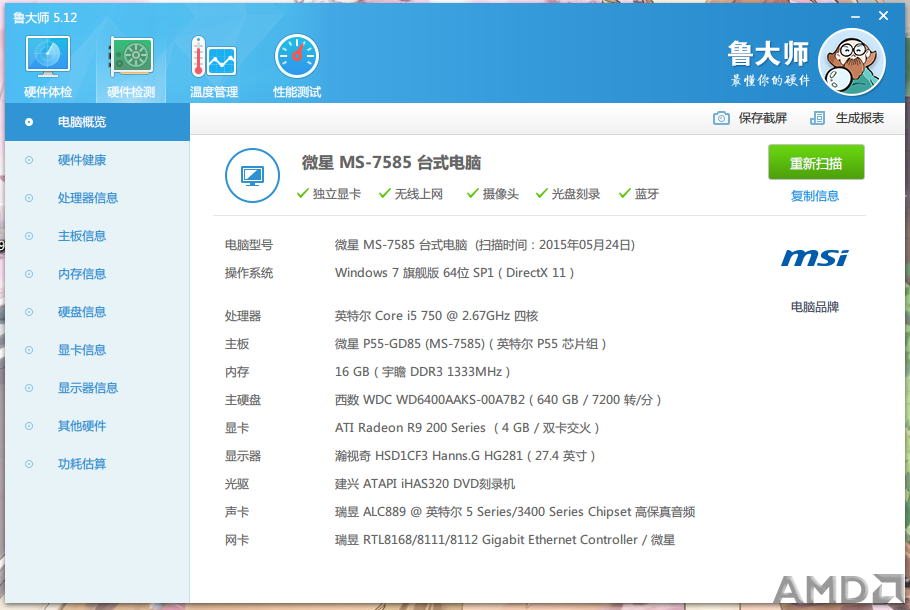The height and width of the screenshot is (610, 910).
Task: Click the 光盘刻录 feature check
Action: point(568,194)
